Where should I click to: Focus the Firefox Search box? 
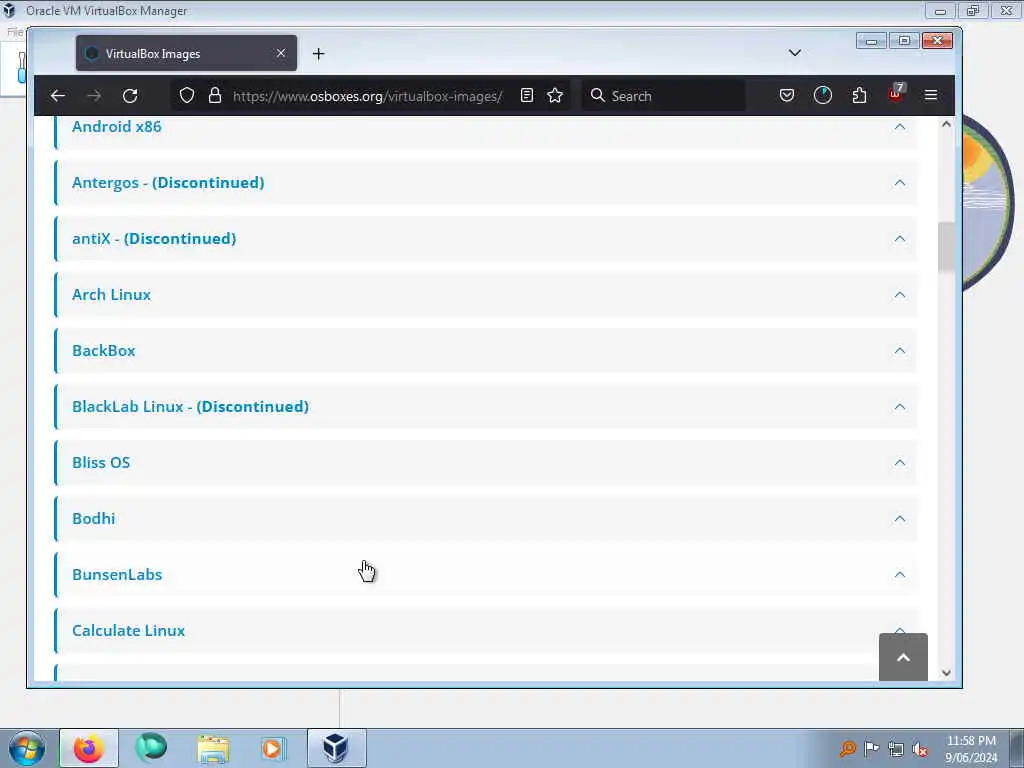(x=664, y=96)
